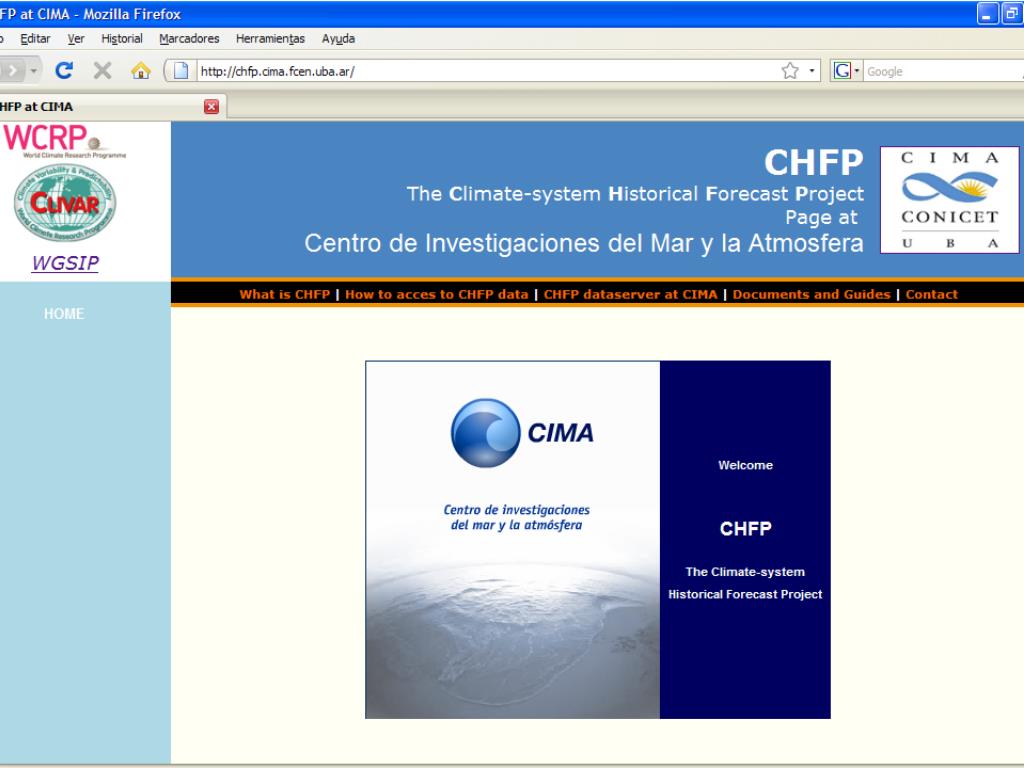The image size is (1024, 768).
Task: Open the Editar menu
Action: 35,39
